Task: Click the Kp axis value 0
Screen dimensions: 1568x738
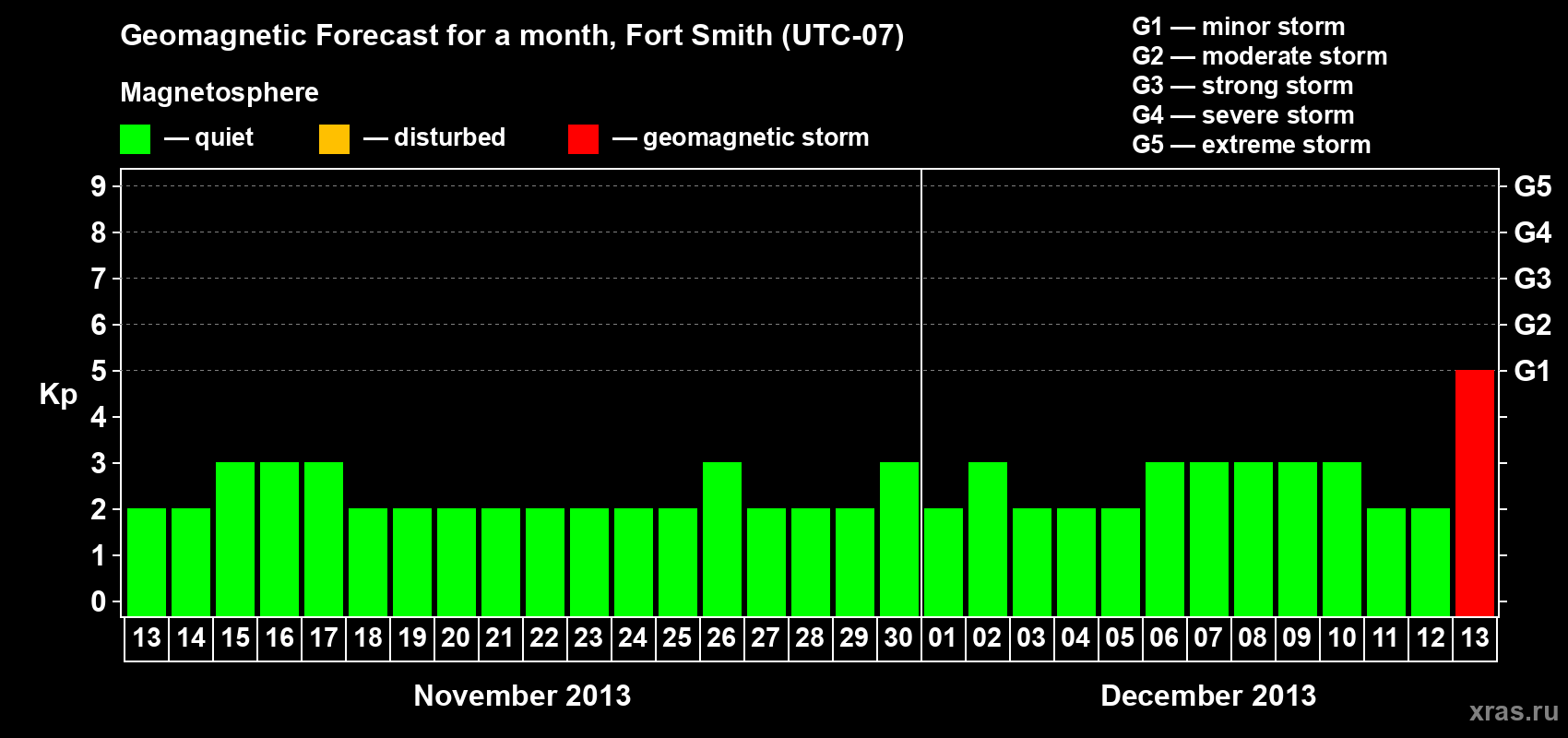Action: pos(99,601)
